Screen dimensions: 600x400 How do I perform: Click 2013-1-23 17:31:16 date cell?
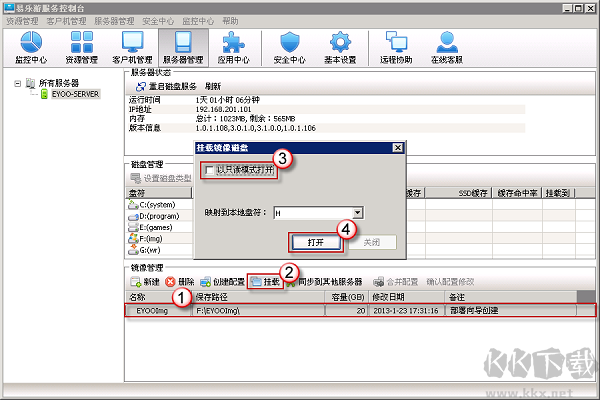(x=406, y=310)
